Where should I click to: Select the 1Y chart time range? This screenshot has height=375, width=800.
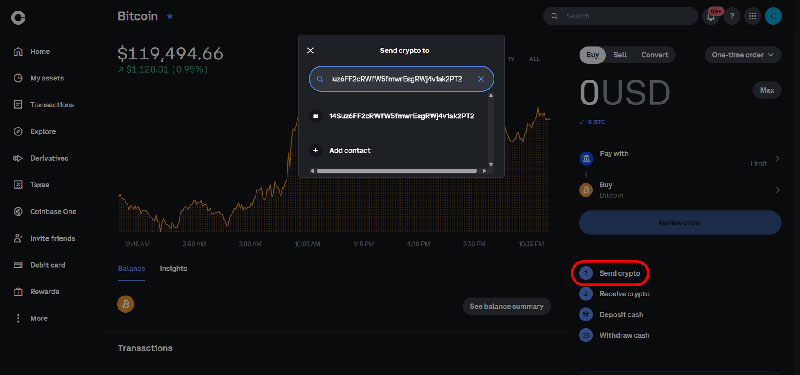[511, 59]
